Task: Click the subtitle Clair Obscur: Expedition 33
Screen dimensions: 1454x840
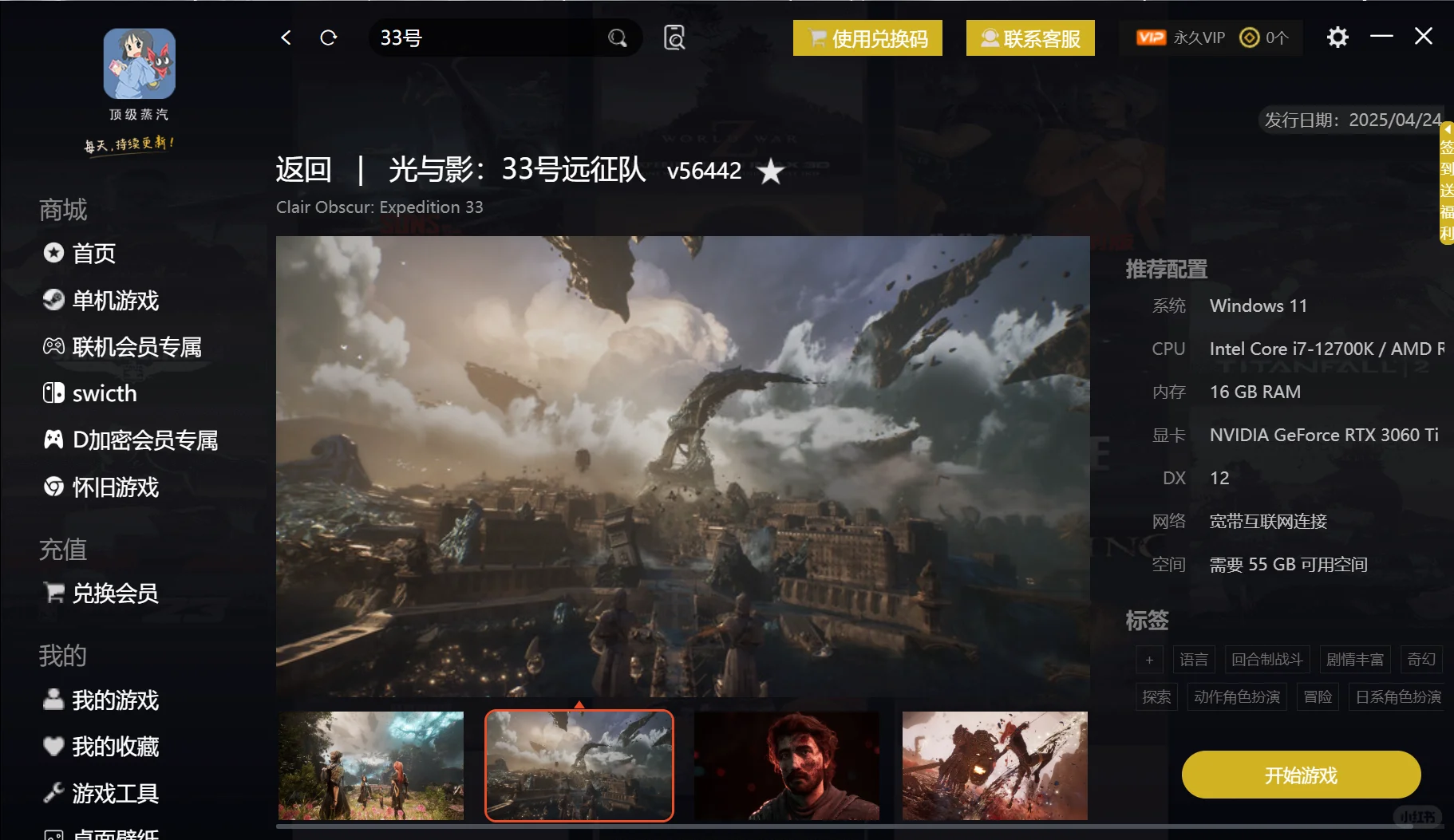Action: tap(380, 207)
